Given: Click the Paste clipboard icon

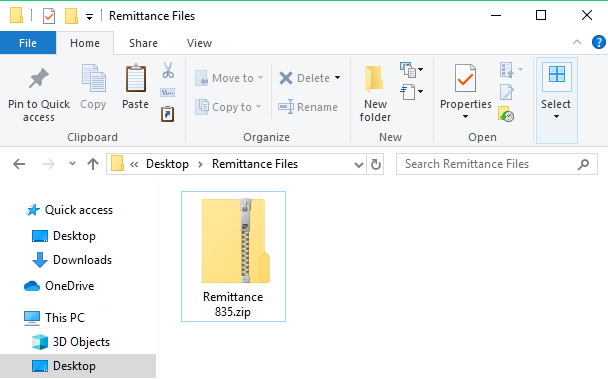Looking at the screenshot, I should pos(135,78).
